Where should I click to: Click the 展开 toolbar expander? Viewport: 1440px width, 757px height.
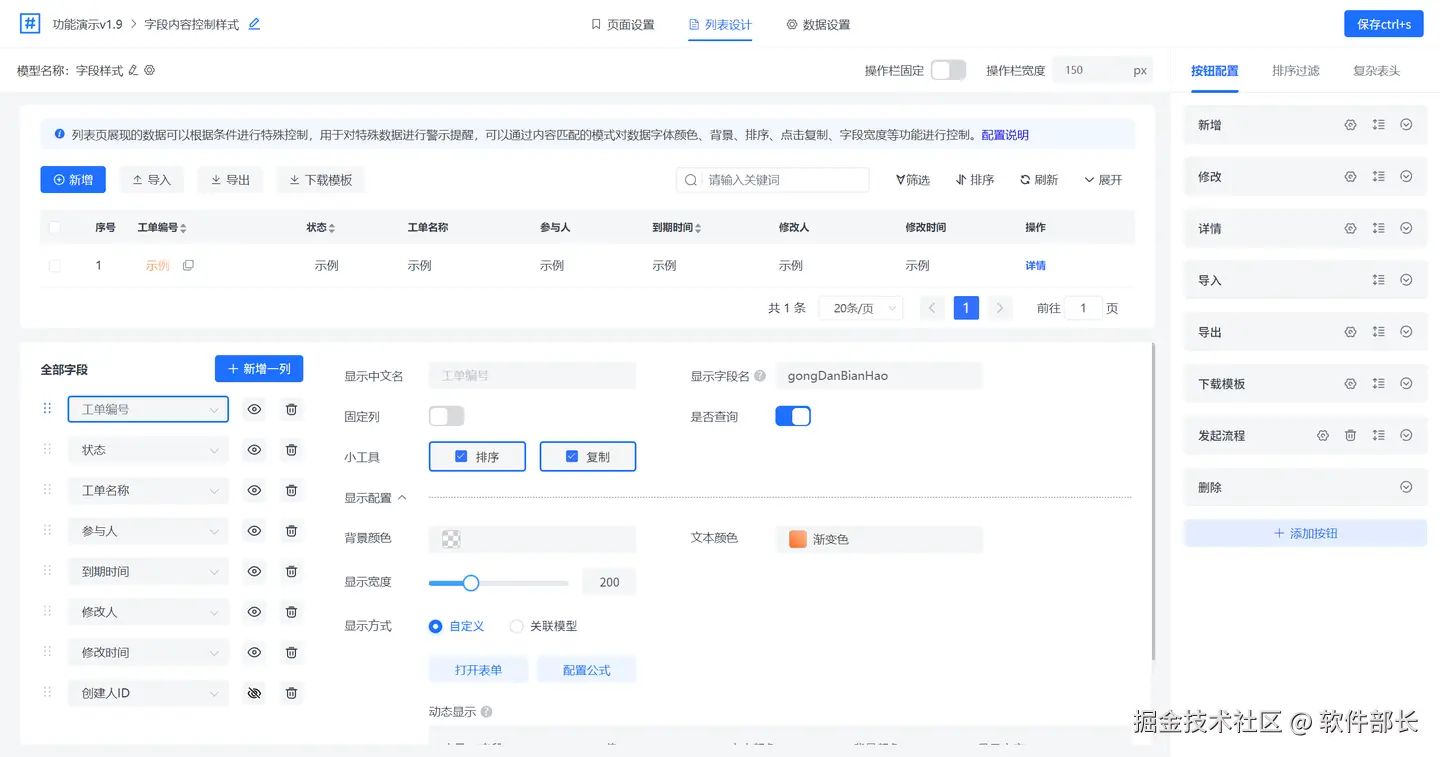pyautogui.click(x=1103, y=180)
